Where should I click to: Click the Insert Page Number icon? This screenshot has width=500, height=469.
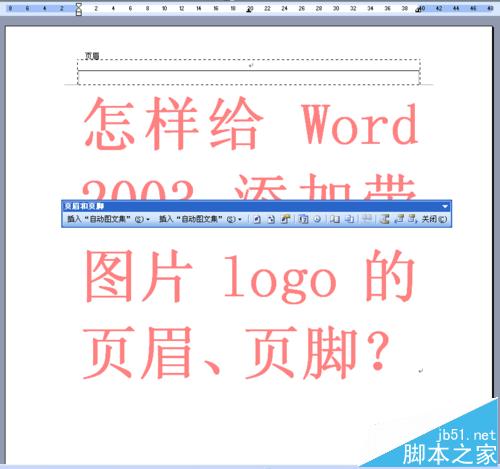(257, 219)
